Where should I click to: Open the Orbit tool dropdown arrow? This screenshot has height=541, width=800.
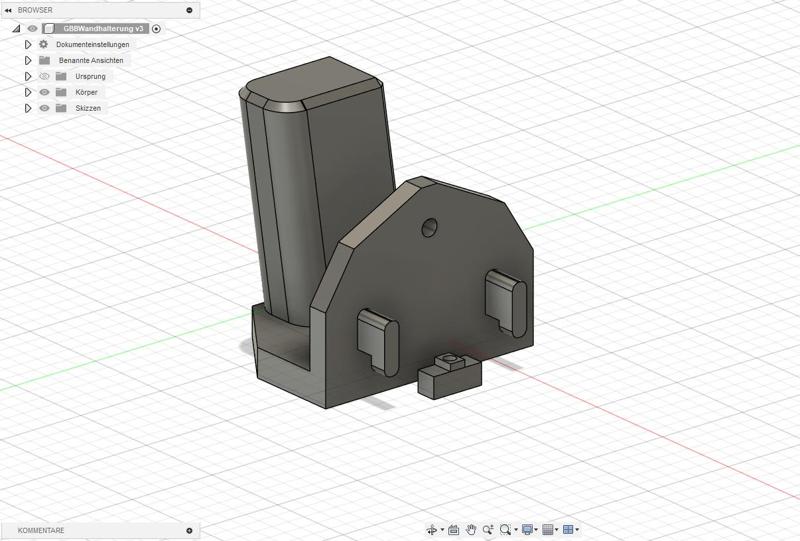(x=442, y=530)
